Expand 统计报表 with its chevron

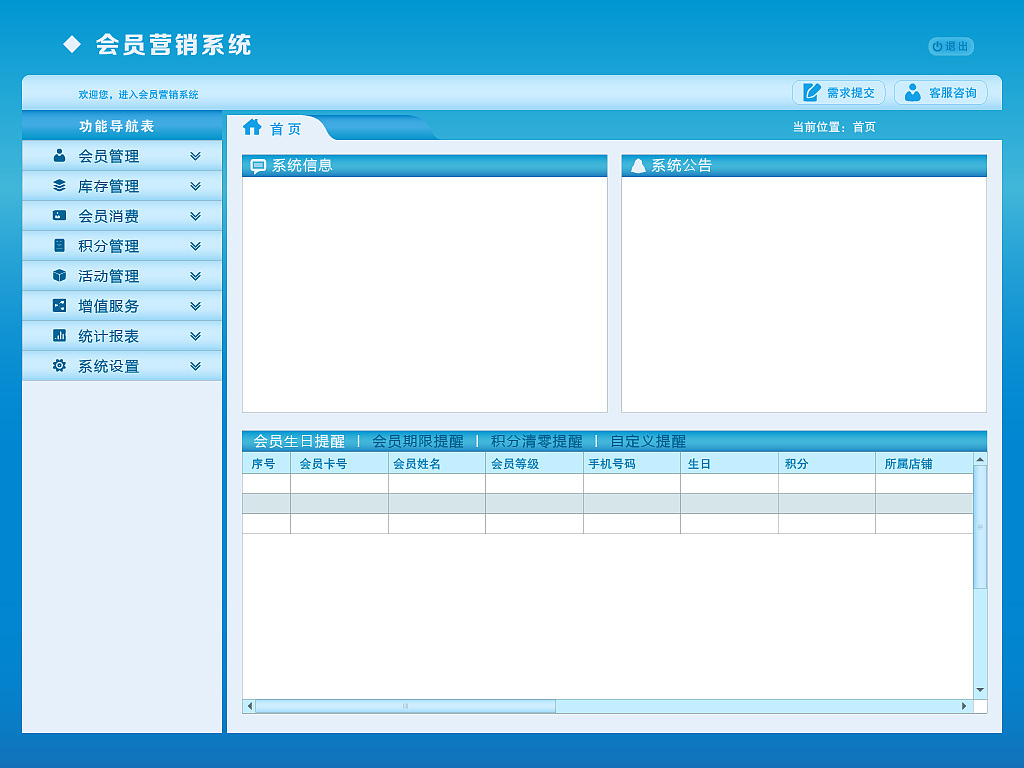coord(195,336)
